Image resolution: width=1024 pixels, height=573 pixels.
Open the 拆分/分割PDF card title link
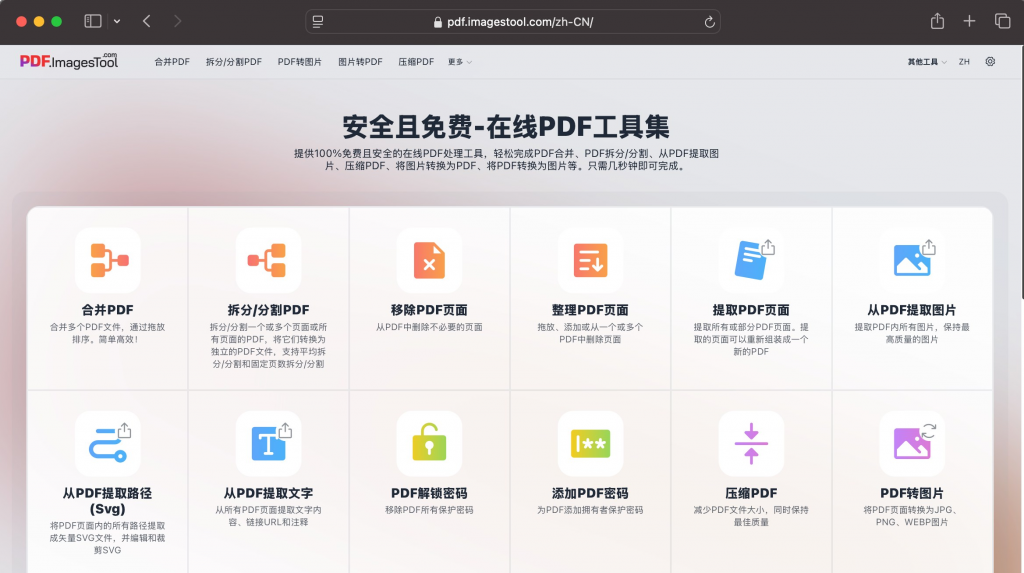pos(268,310)
